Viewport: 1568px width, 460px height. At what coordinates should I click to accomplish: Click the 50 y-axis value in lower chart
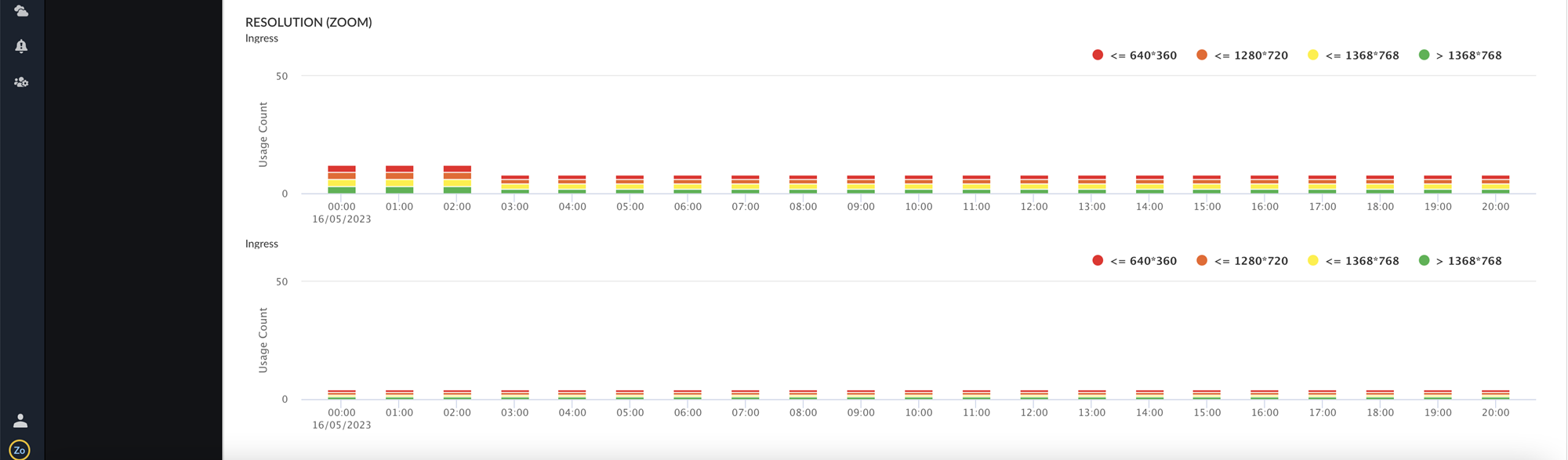[282, 282]
